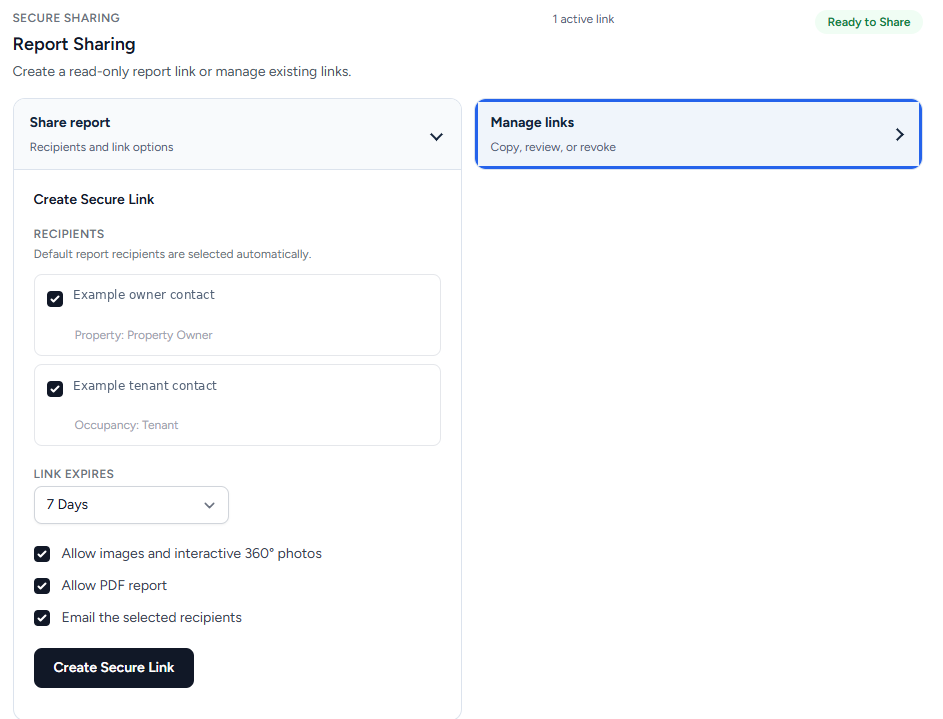Click the 'Example owner contact' name
Viewport: 943px width, 719px height.
pyautogui.click(x=144, y=295)
